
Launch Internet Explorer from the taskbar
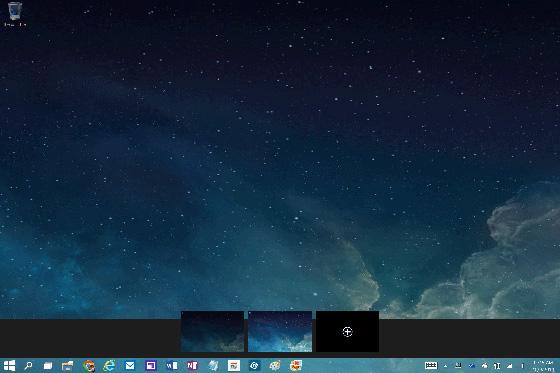pos(109,365)
